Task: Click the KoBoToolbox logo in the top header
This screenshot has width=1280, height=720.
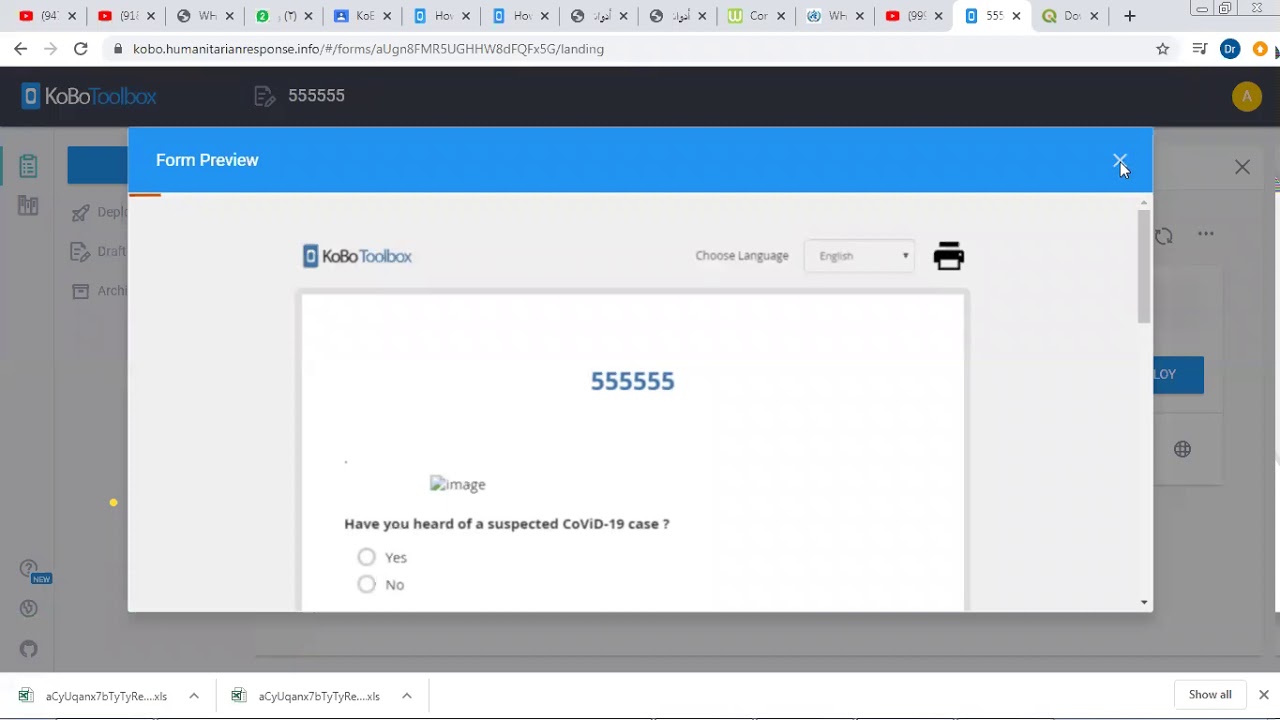Action: coord(89,96)
